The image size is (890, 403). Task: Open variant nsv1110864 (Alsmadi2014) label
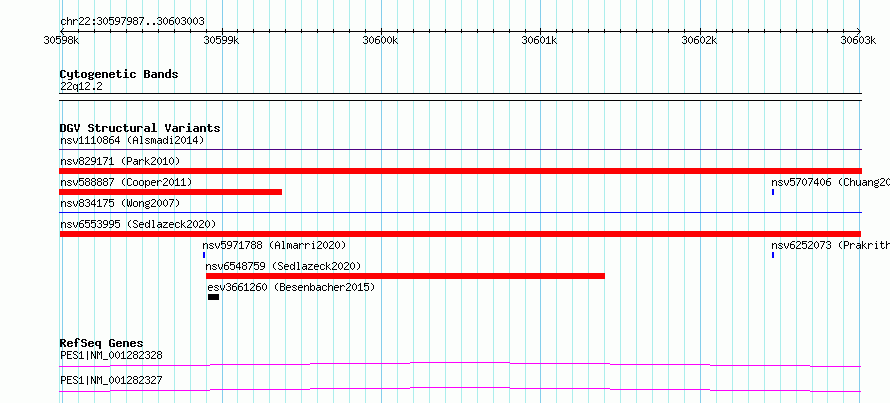132,140
